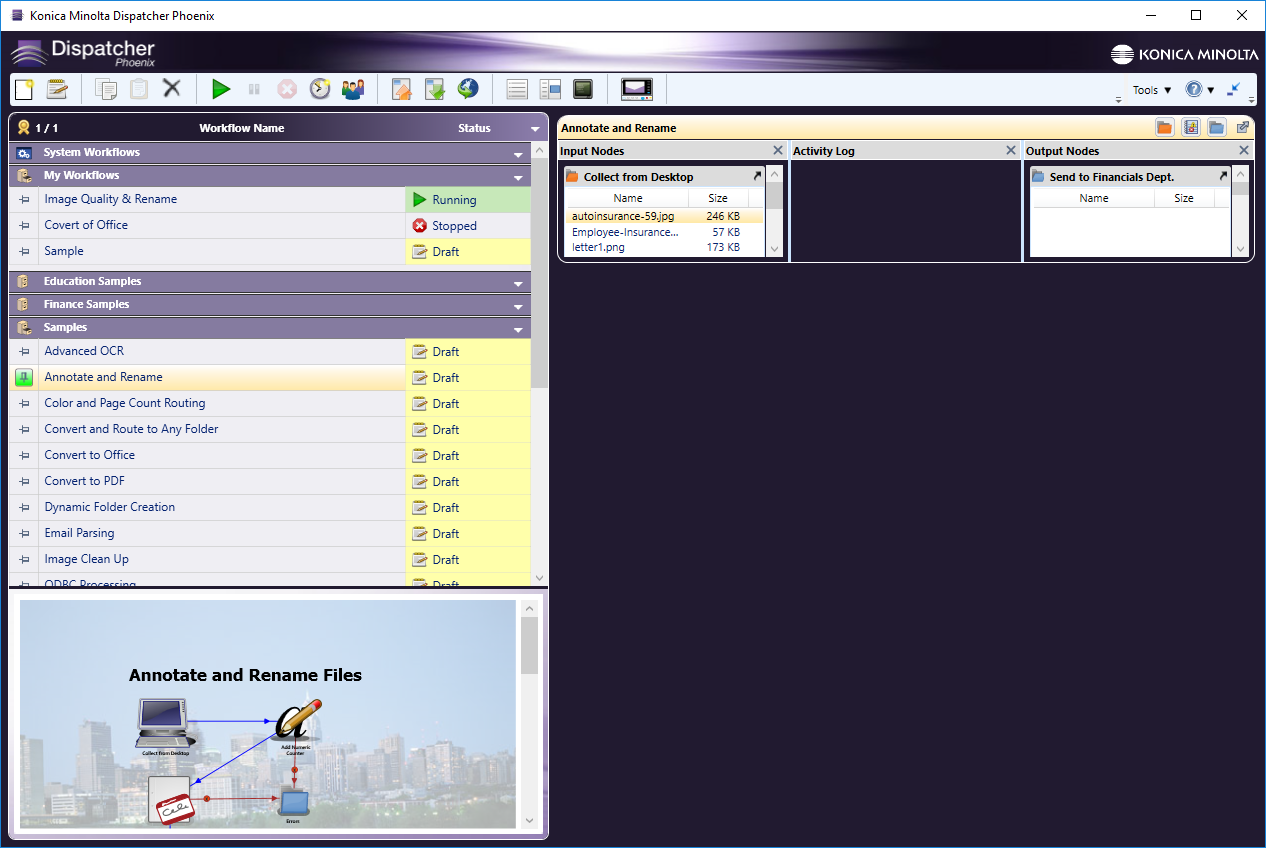
Task: Pause the workflow from the toolbar
Action: click(254, 89)
